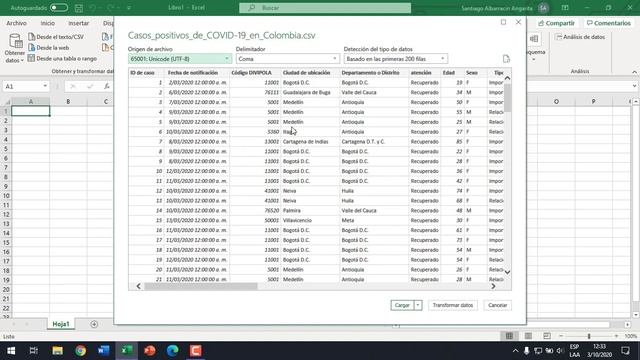This screenshot has height=360, width=640.
Task: Switch to the Insertar ribbon tab
Action: [x=78, y=23]
